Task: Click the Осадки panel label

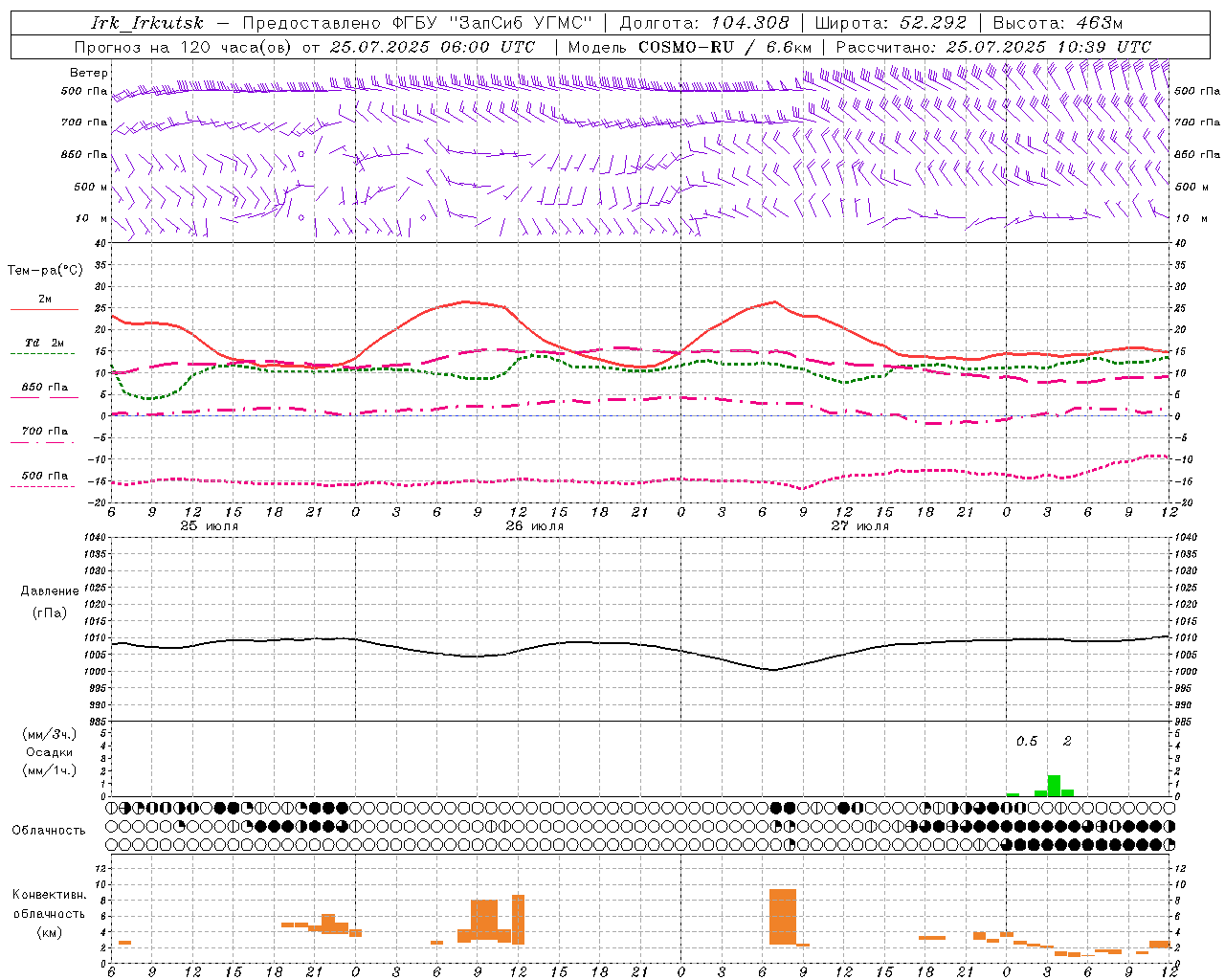Action: (x=50, y=752)
